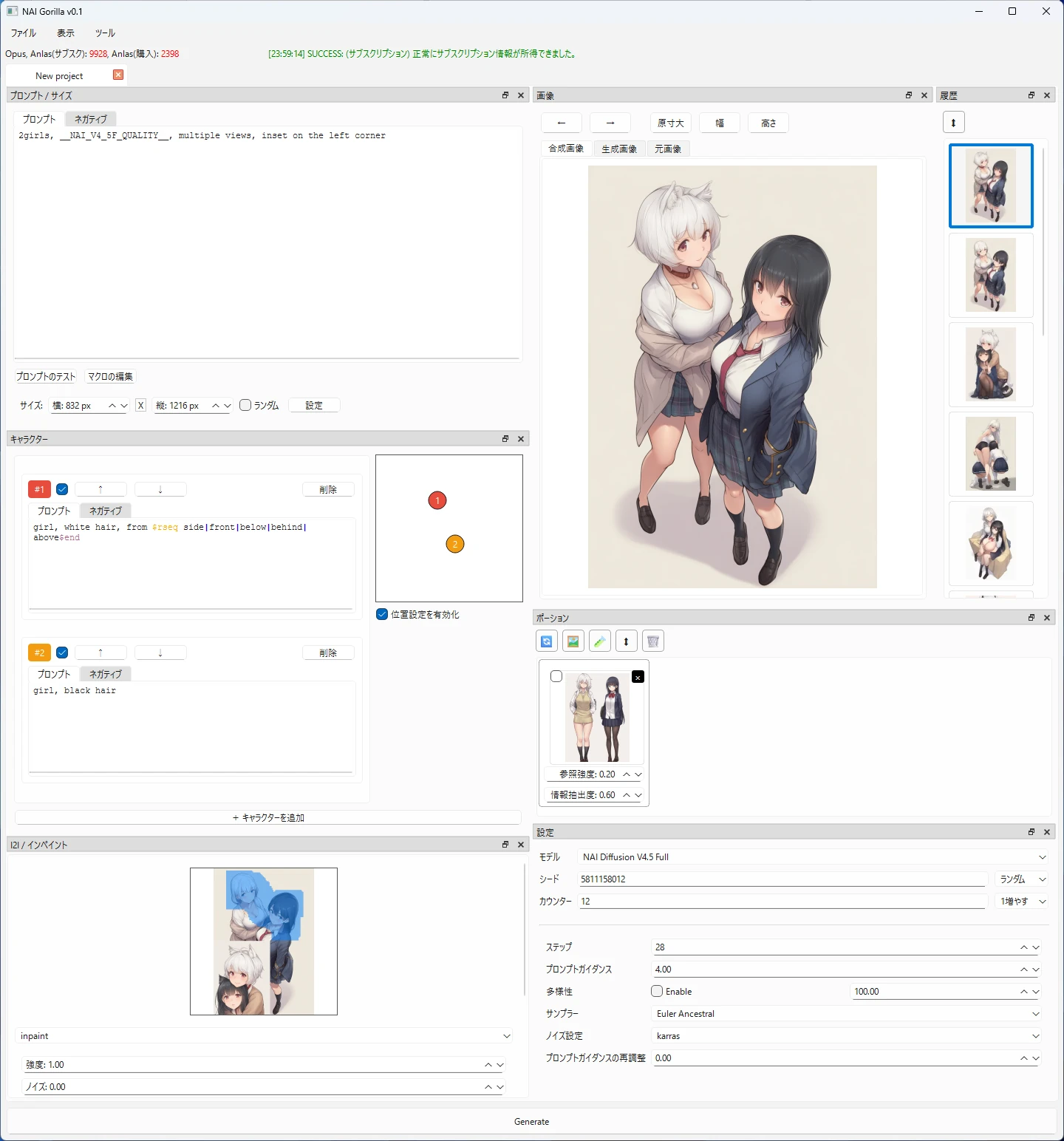Image resolution: width=1064 pixels, height=1141 pixels.
Task: Close the ポーション panel
Action: click(1047, 618)
